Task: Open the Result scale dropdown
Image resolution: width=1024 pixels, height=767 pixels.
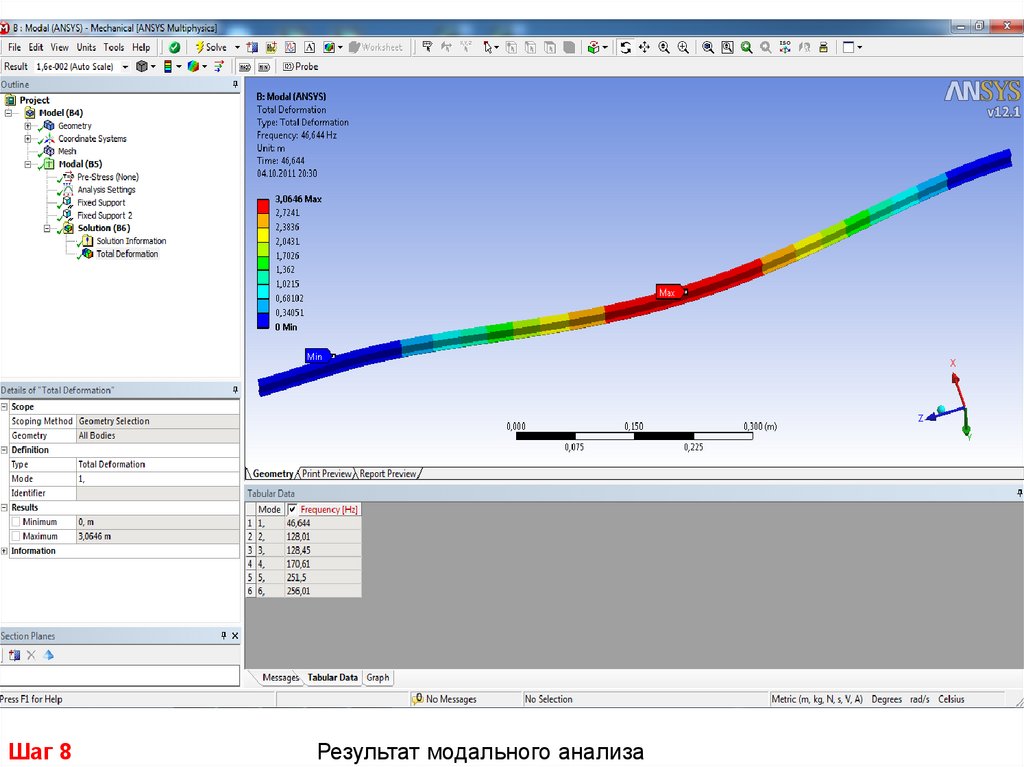Action: coord(125,66)
